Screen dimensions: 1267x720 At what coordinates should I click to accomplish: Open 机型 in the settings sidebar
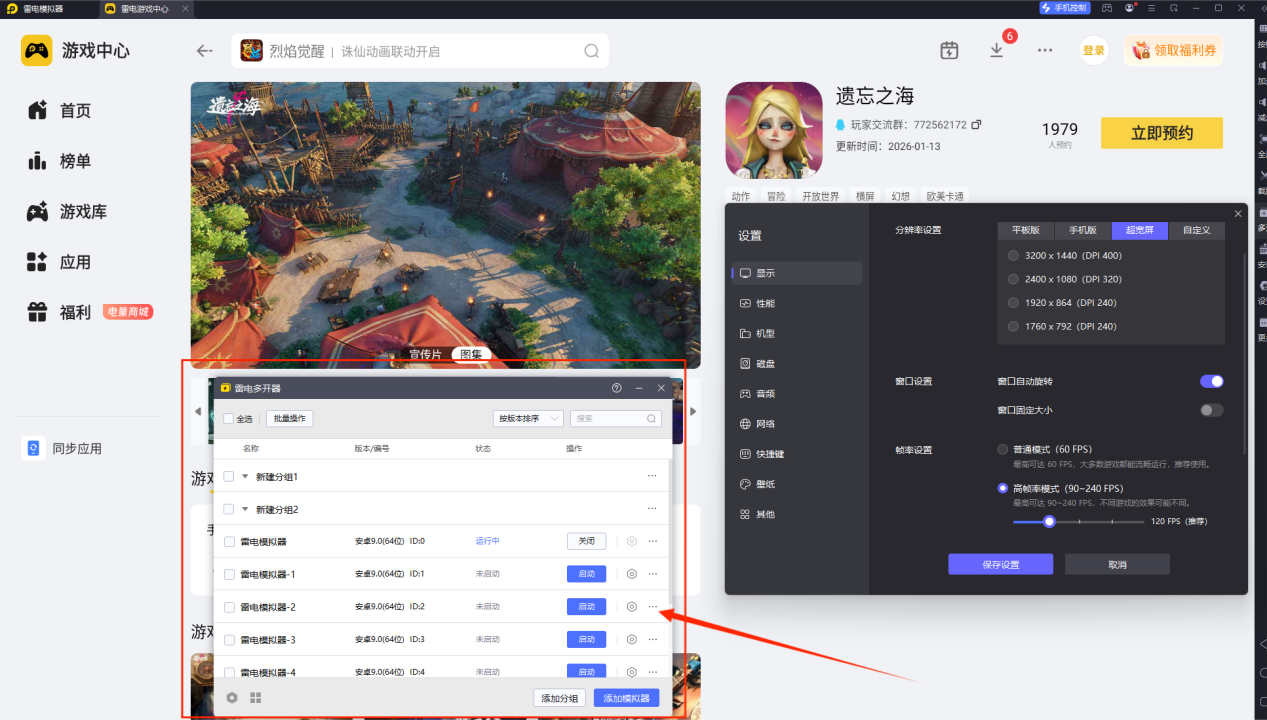pos(797,333)
